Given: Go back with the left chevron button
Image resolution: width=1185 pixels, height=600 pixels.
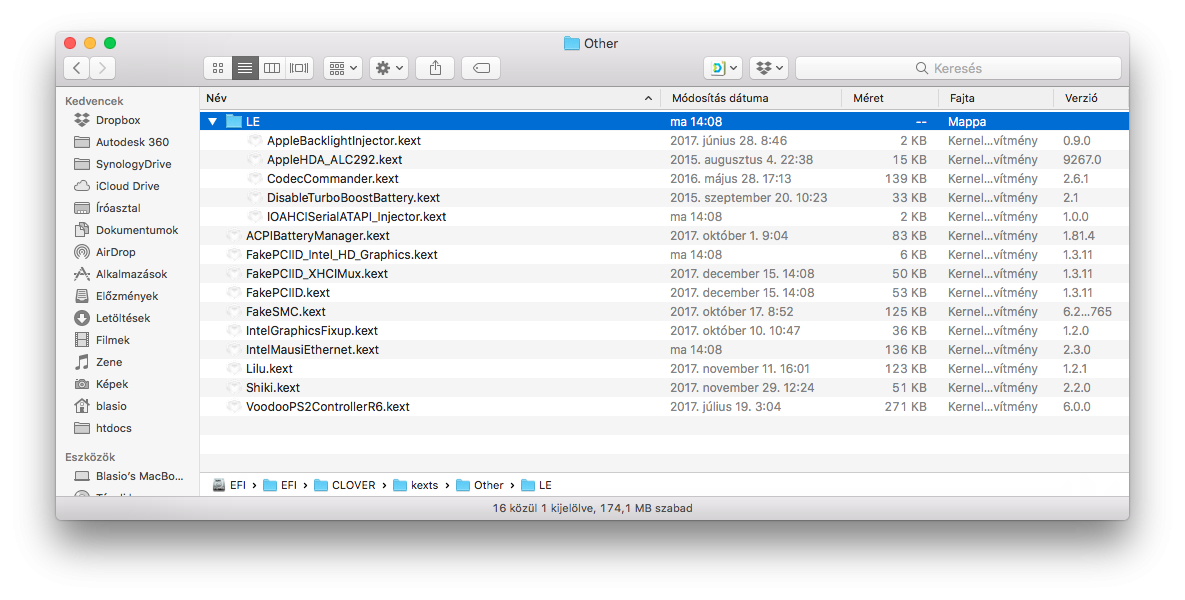Looking at the screenshot, I should pos(76,68).
